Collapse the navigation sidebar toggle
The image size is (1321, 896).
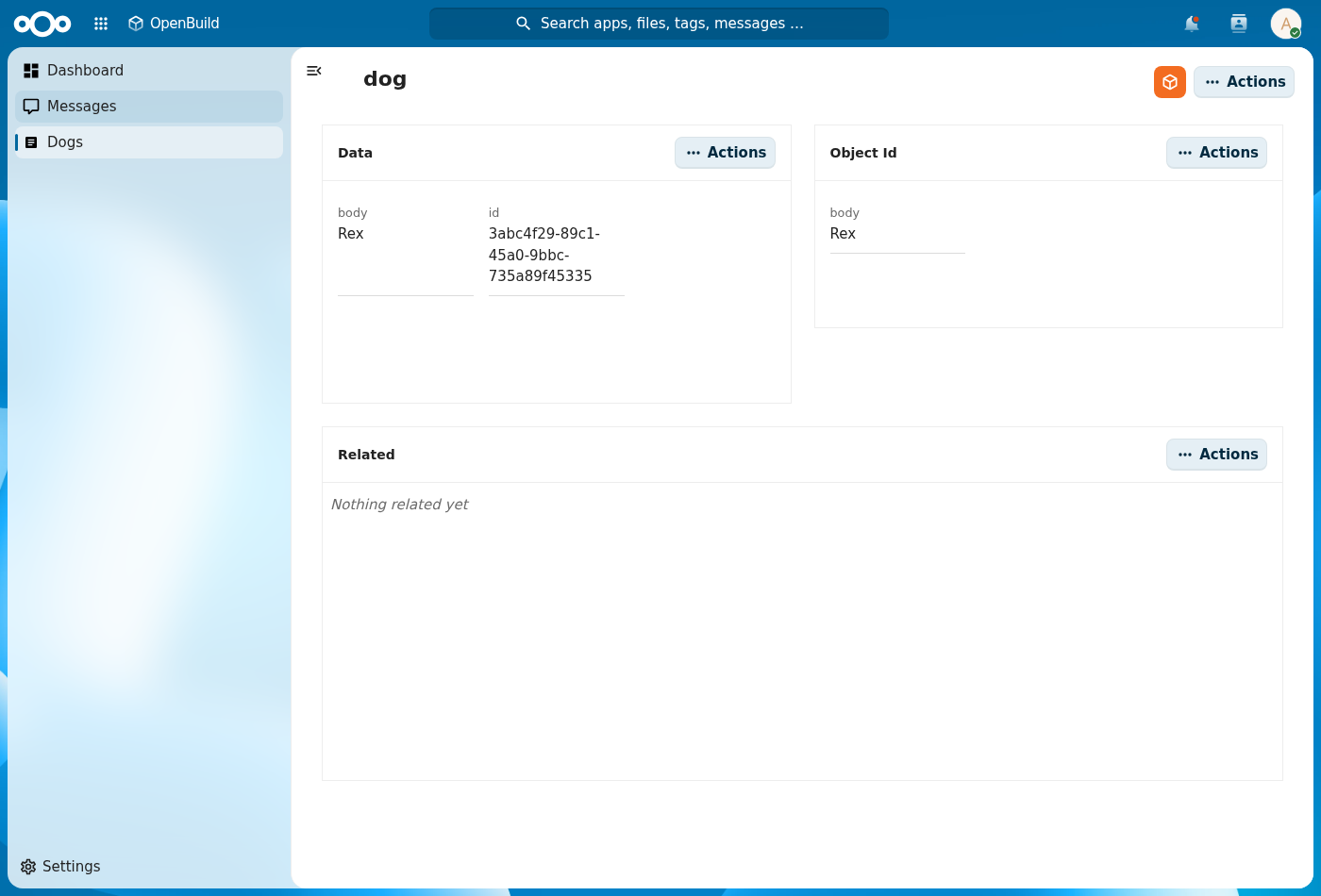point(314,71)
